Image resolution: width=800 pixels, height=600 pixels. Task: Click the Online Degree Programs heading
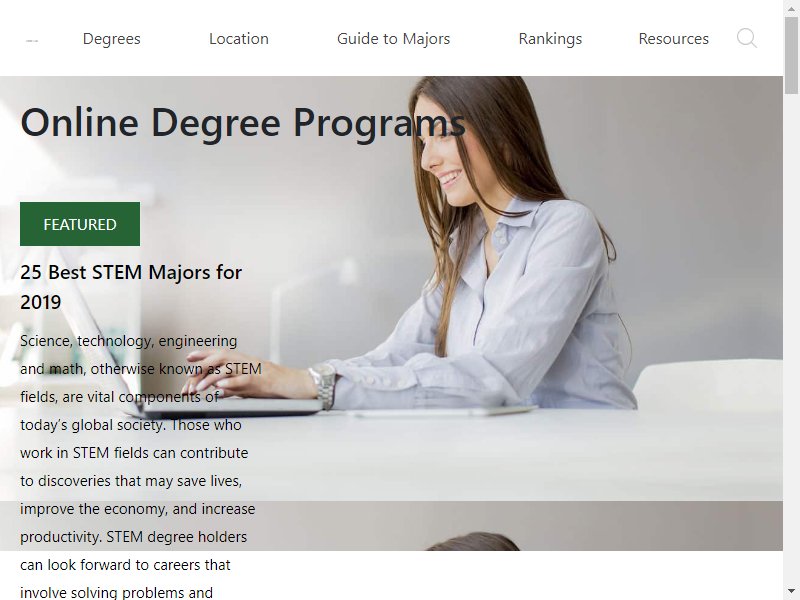click(243, 123)
